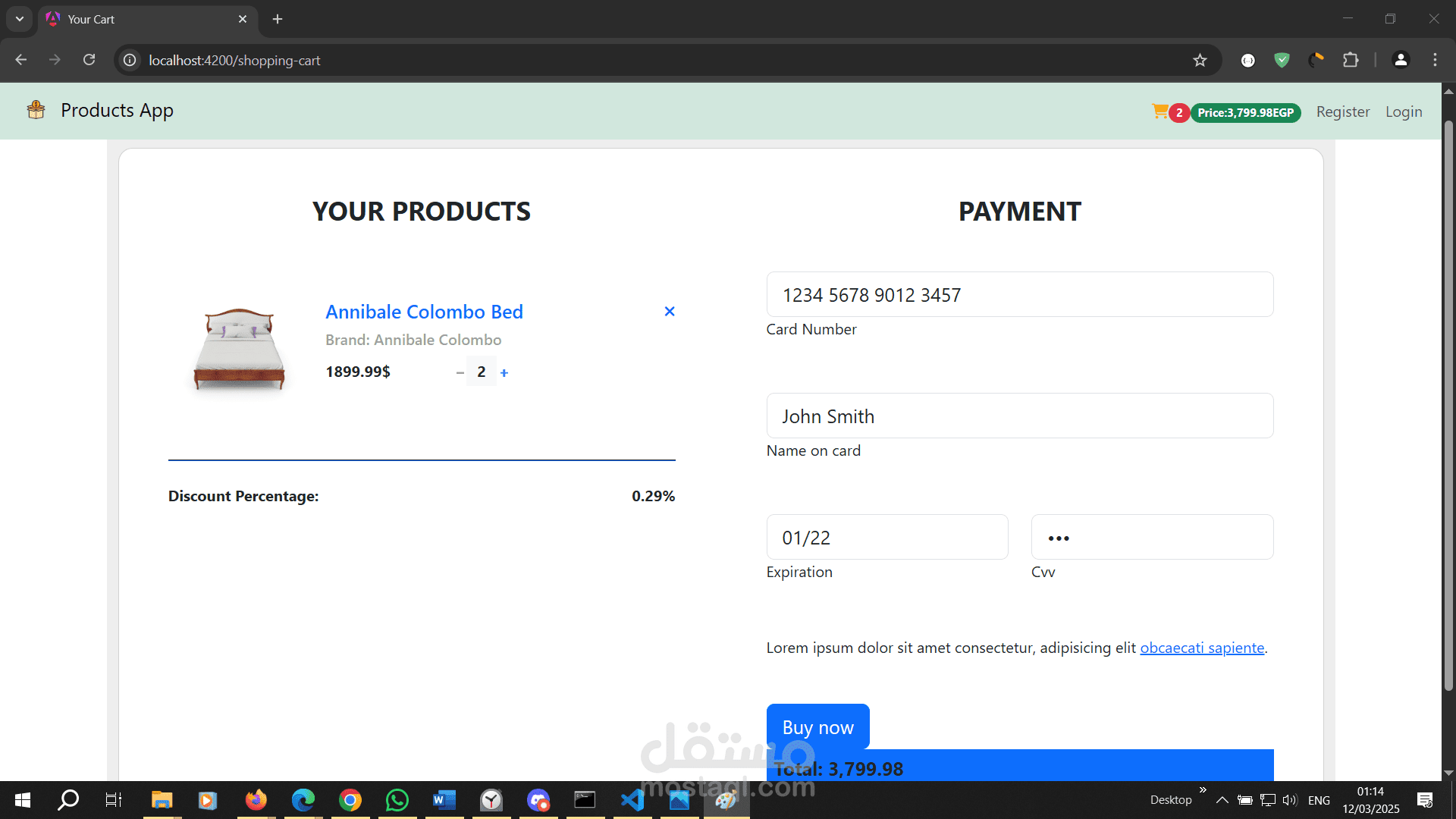Screen dimensions: 1456x819
Task: Reload the shopping cart page
Action: point(89,60)
